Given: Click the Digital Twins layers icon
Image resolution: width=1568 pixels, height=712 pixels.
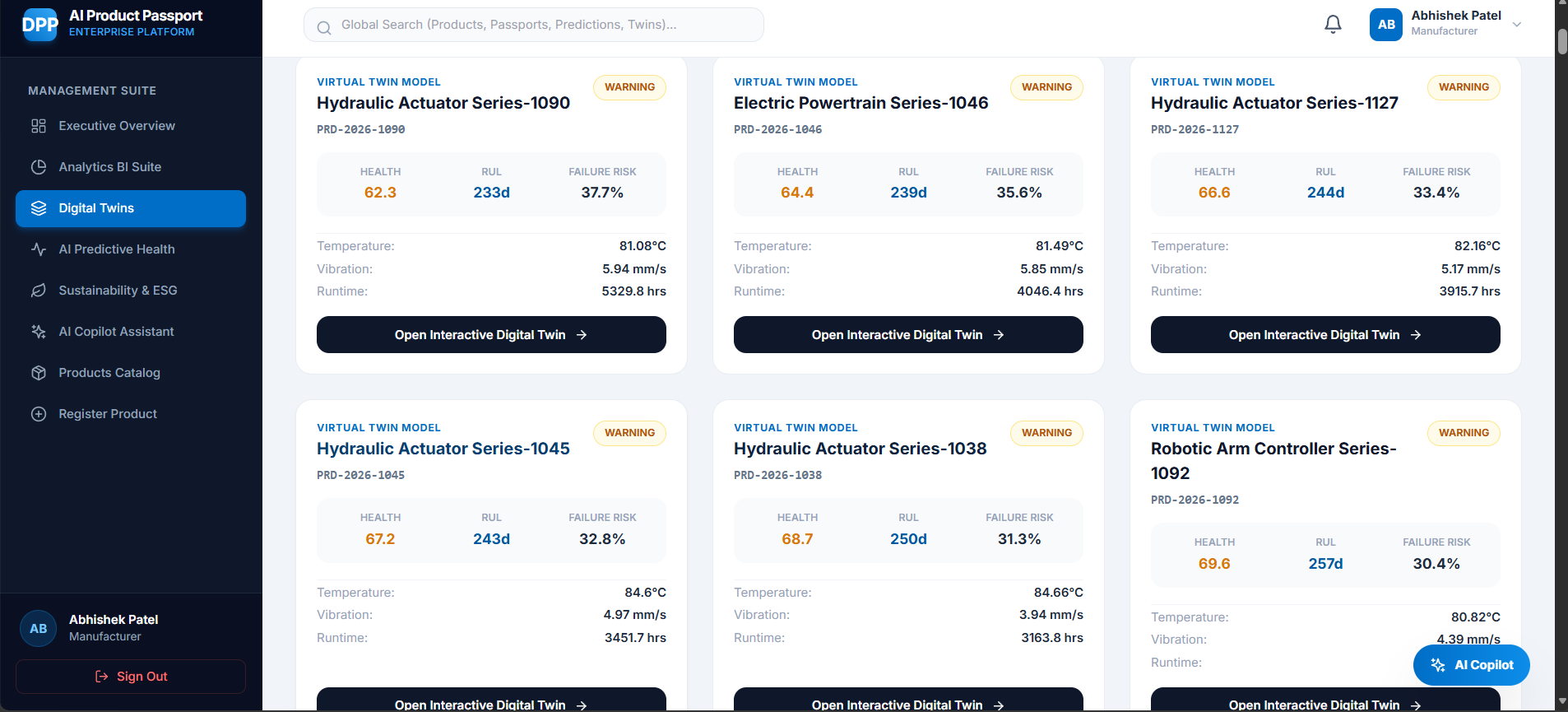Looking at the screenshot, I should 39,208.
